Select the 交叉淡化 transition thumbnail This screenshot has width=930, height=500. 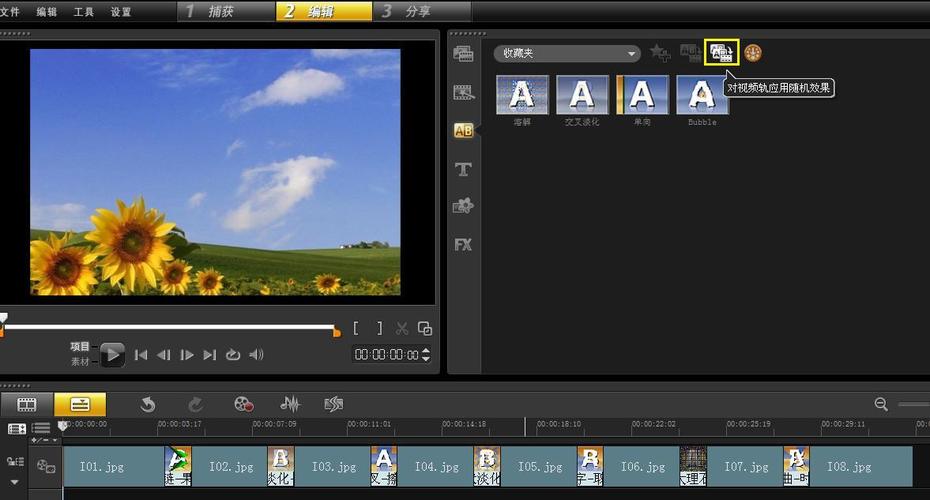(x=582, y=94)
